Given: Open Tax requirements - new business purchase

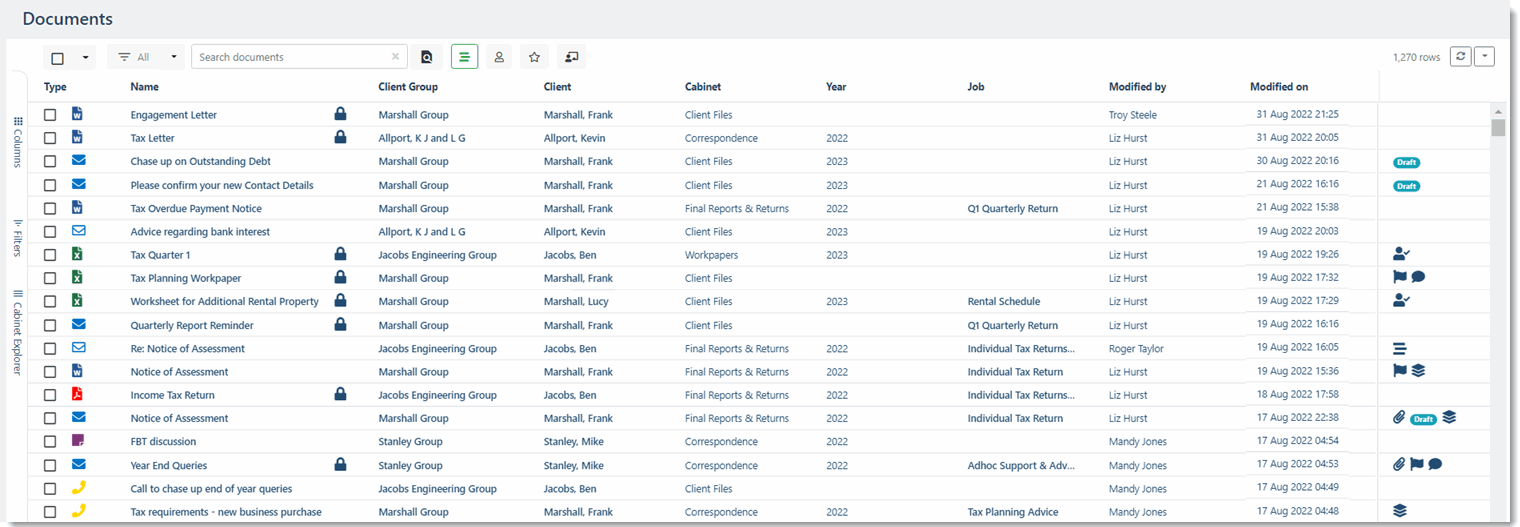Looking at the screenshot, I should click(226, 512).
